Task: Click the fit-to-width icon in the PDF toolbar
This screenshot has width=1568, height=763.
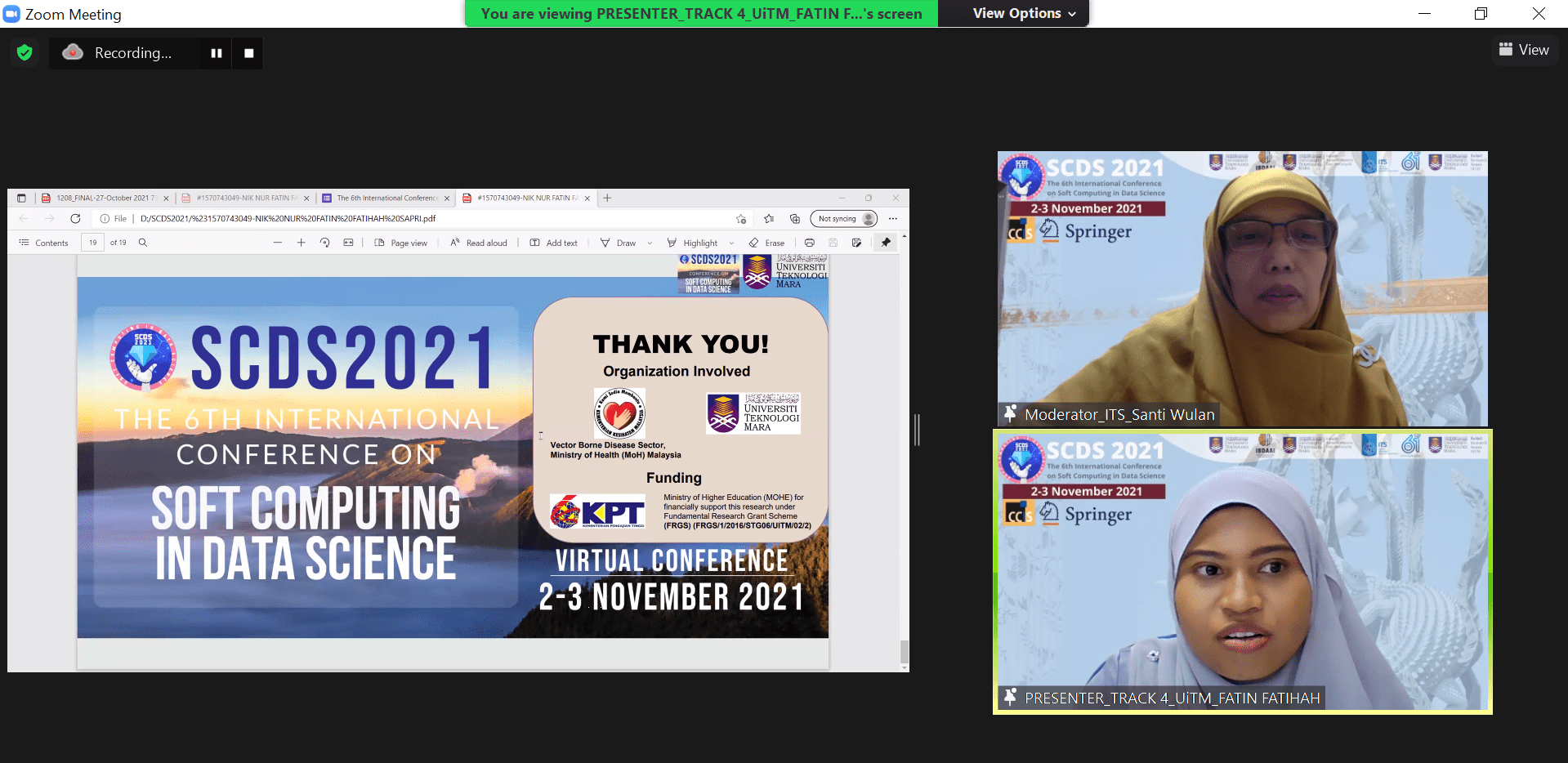Action: 348,243
